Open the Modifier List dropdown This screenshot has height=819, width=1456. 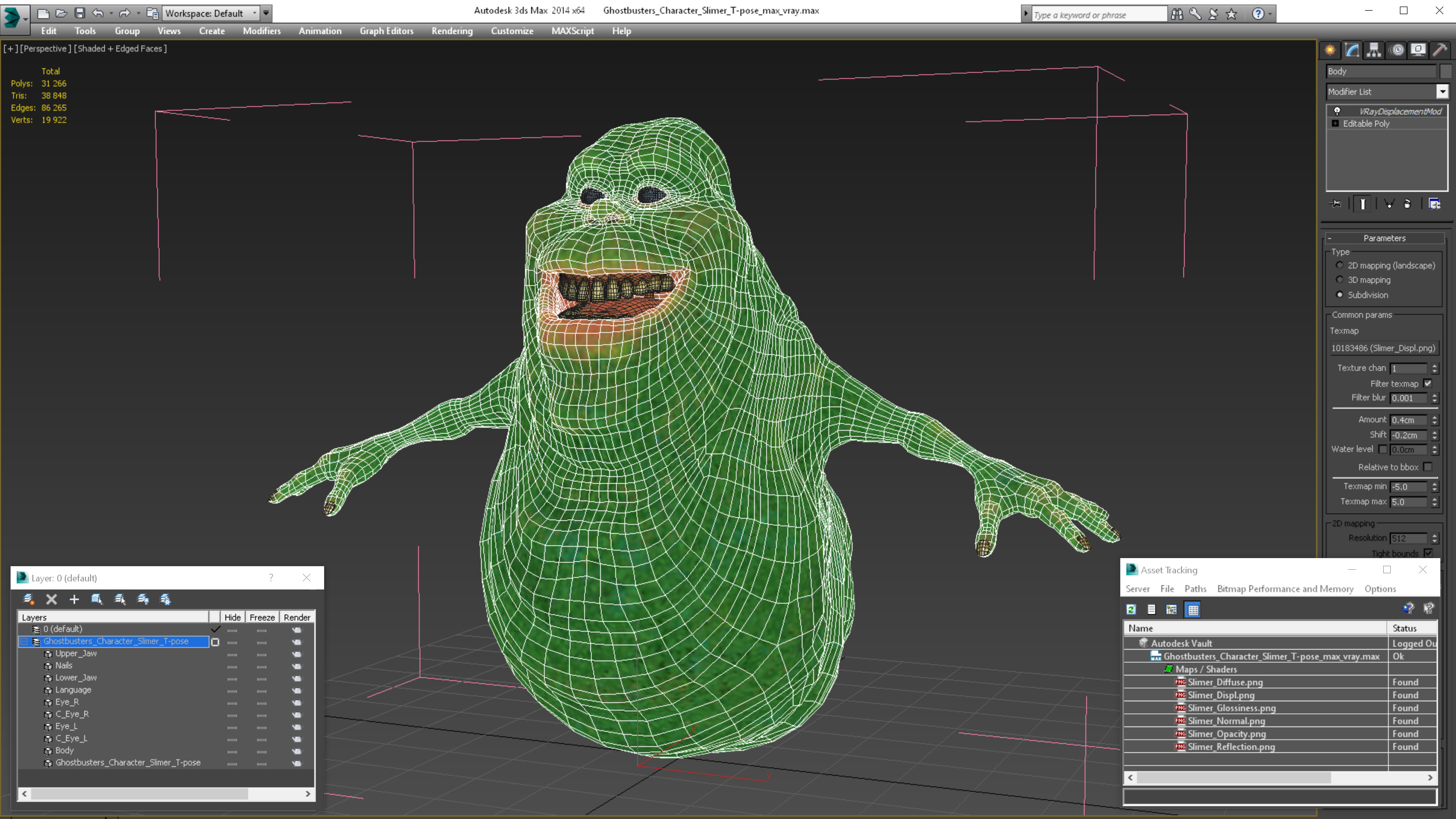[1442, 92]
